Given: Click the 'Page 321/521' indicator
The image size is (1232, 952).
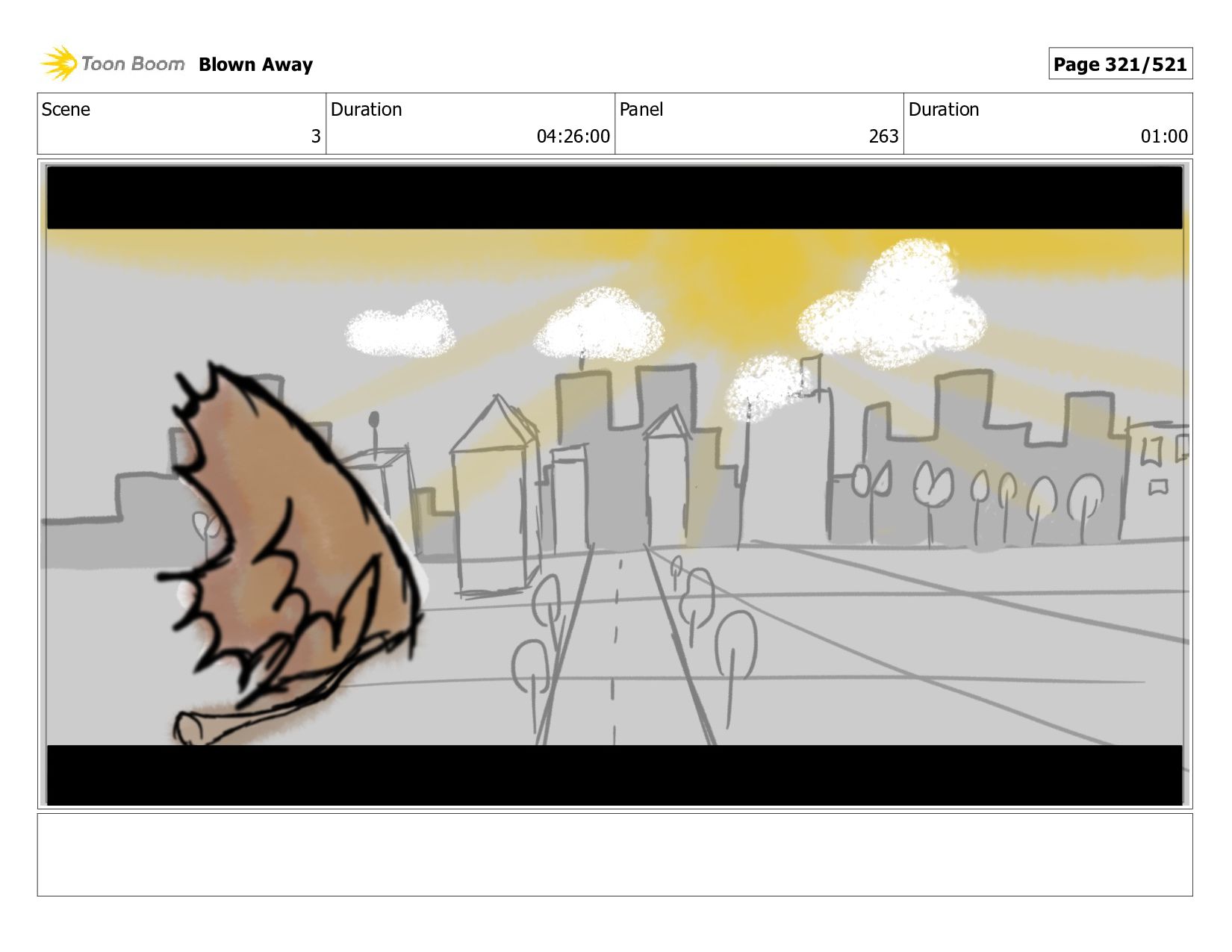Looking at the screenshot, I should pos(1120,64).
